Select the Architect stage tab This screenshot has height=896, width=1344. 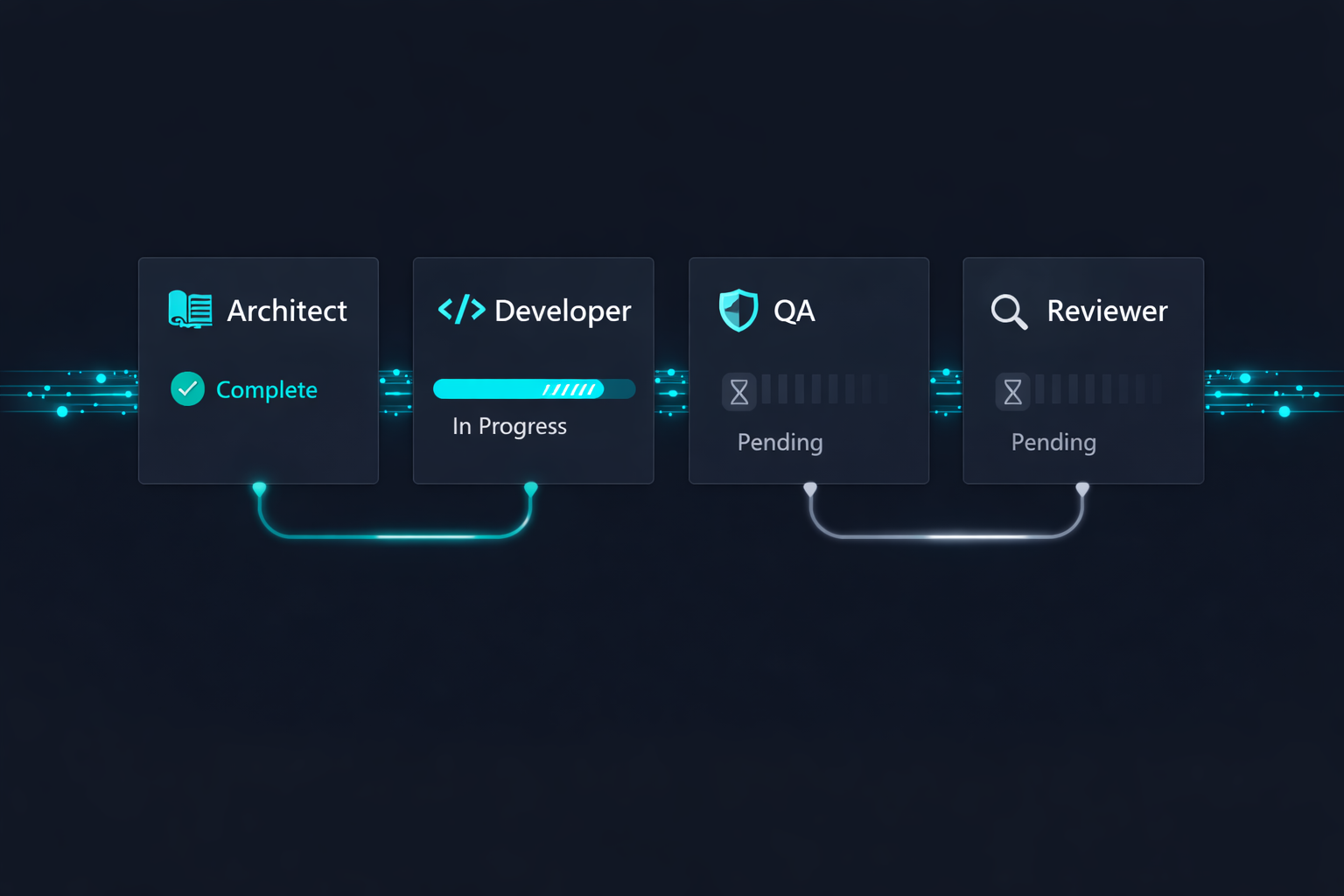(x=287, y=310)
